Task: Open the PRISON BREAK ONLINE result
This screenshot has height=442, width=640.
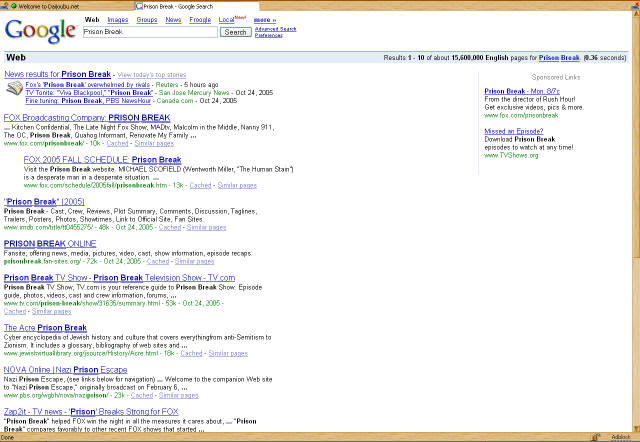Action: (50, 244)
